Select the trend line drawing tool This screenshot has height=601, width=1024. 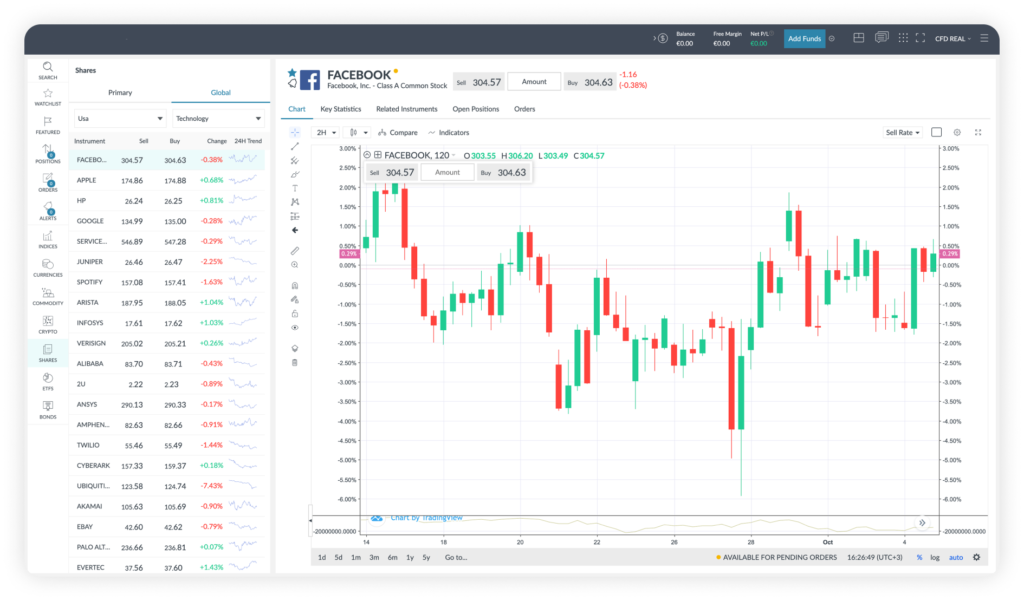click(295, 146)
